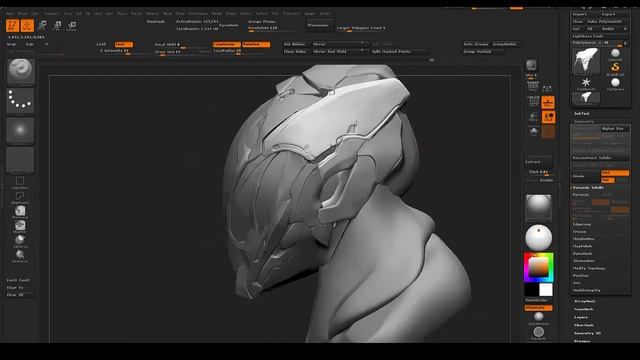Open the Material menu
Image resolution: width=640 pixels, height=360 pixels.
[152, 13]
